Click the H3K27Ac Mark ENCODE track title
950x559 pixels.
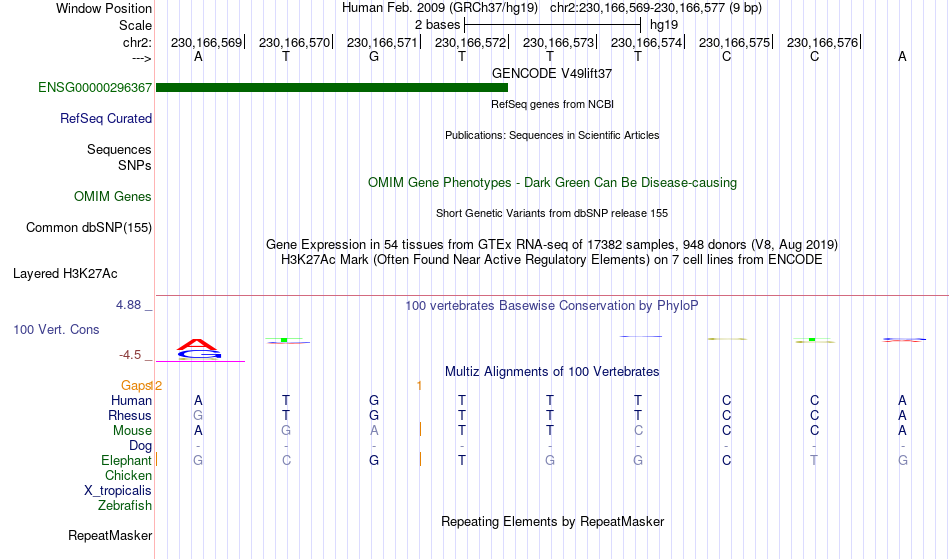(x=552, y=260)
